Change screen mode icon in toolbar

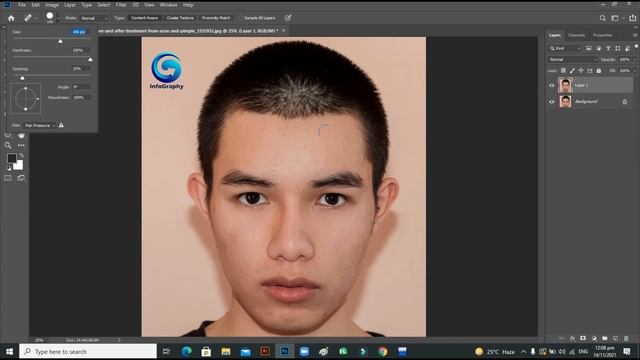tap(21, 178)
